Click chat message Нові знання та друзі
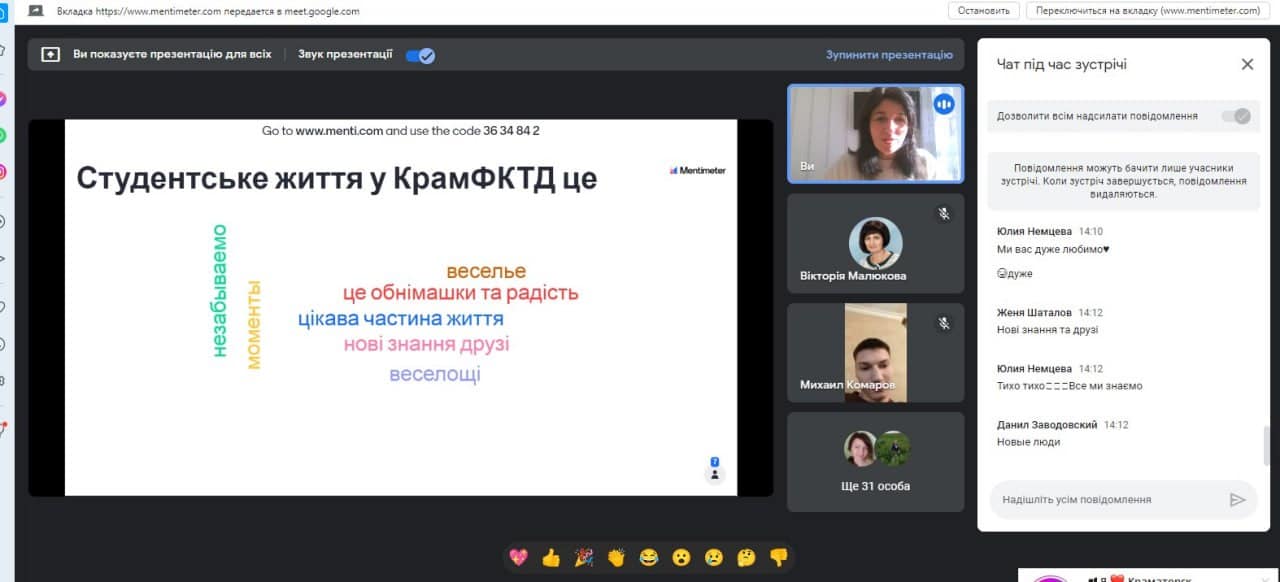The image size is (1280, 582). point(1048,329)
